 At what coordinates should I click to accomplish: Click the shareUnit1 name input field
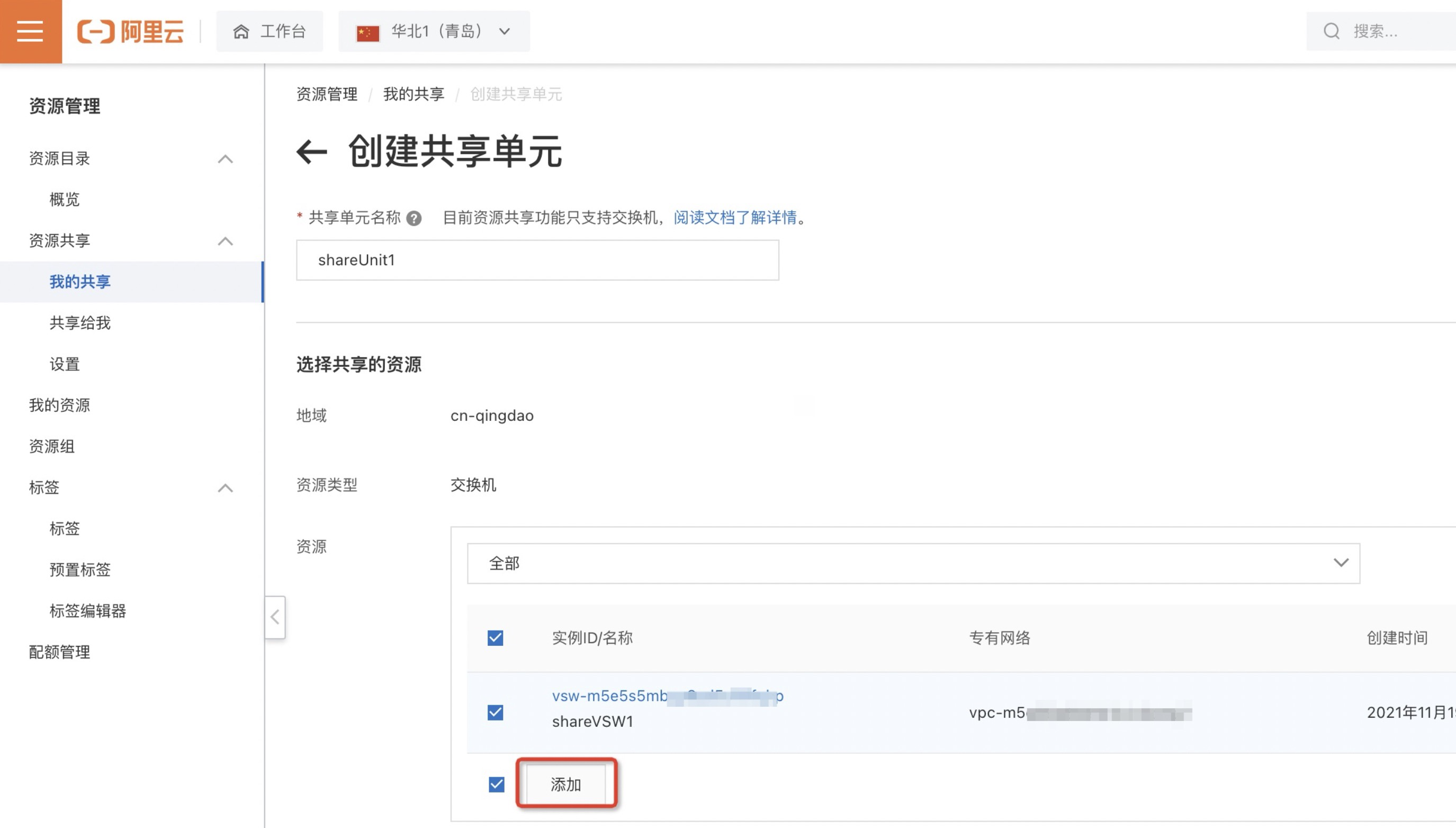537,260
